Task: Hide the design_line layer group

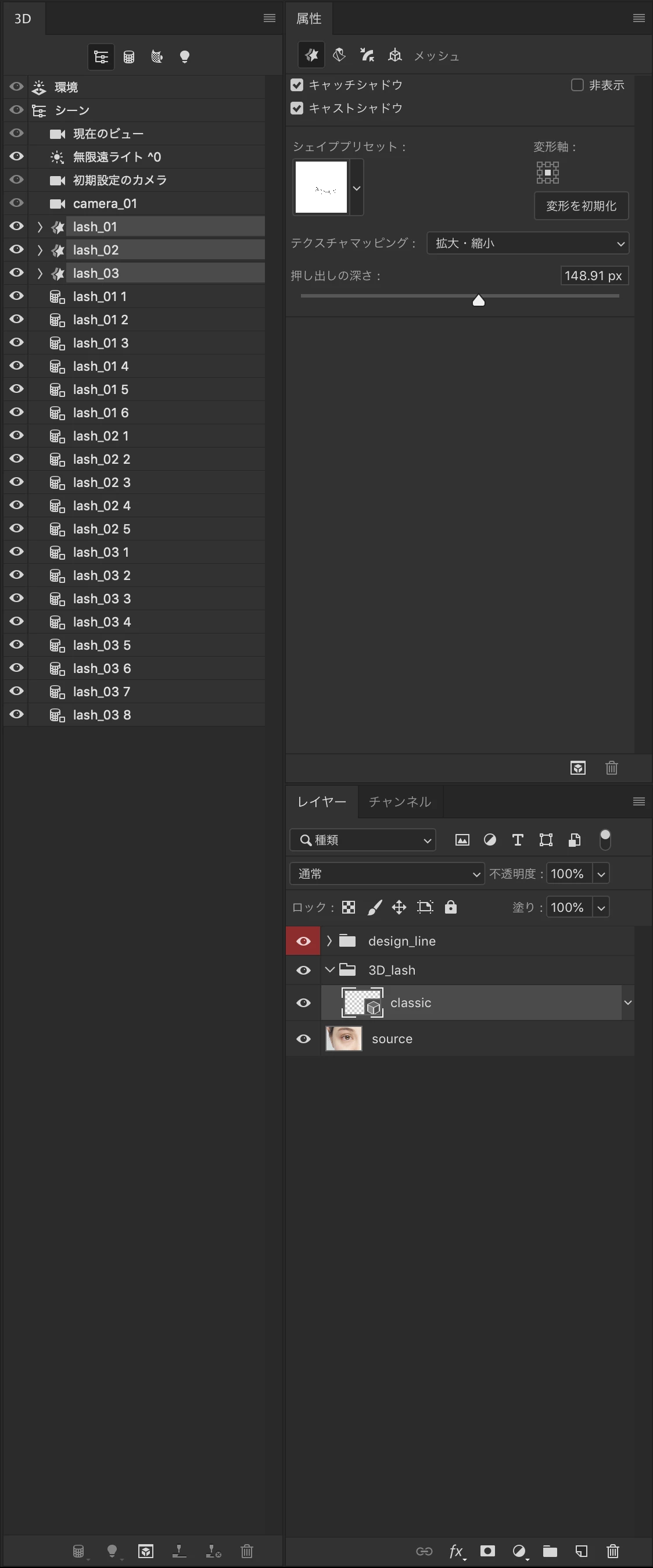Action: [x=303, y=941]
